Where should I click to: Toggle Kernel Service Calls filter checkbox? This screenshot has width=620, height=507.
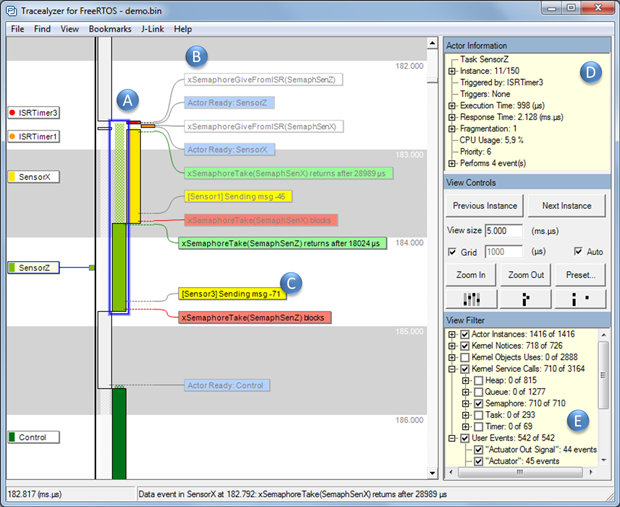tap(465, 369)
